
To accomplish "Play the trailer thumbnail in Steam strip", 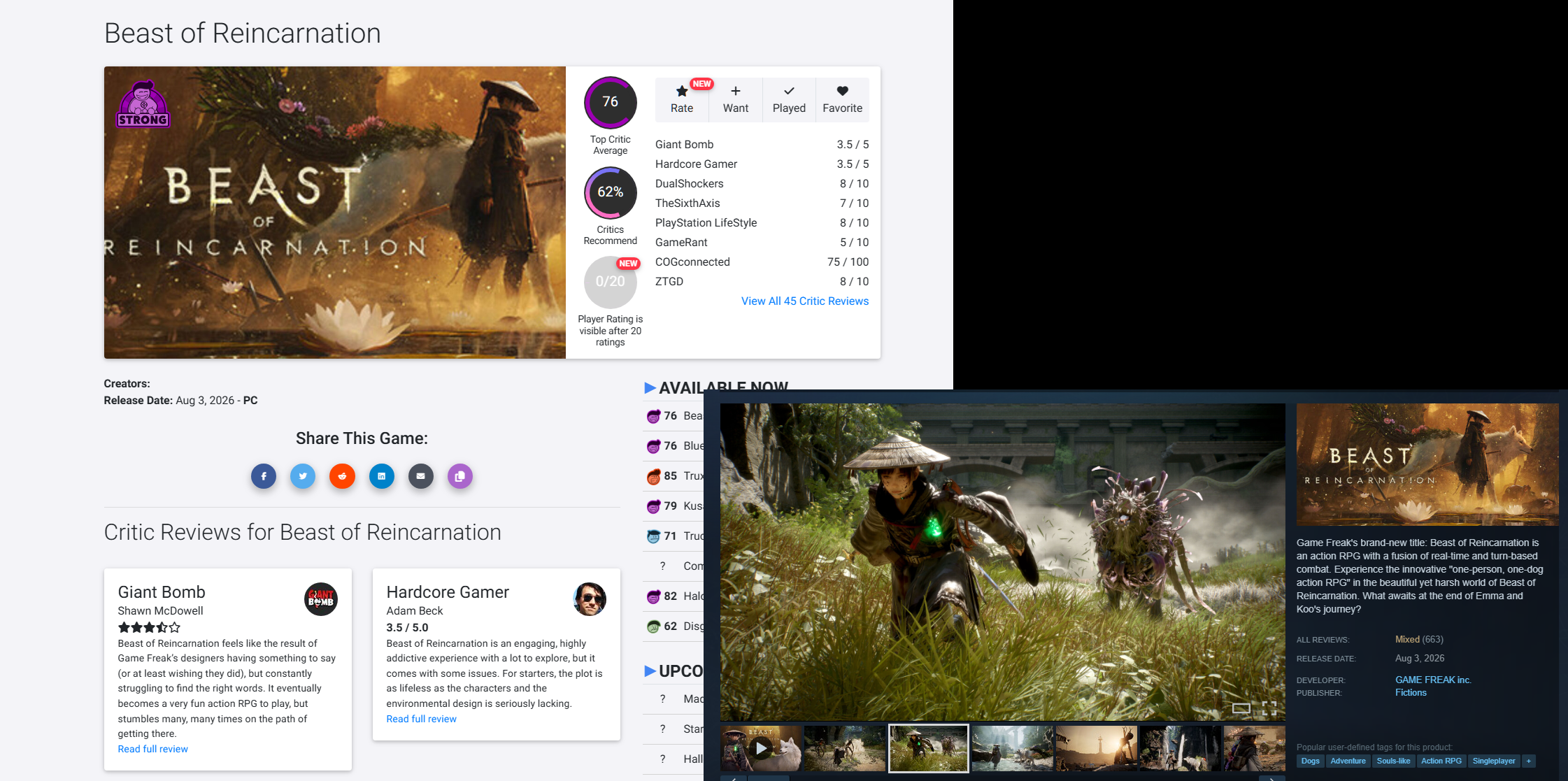I will pos(761,748).
